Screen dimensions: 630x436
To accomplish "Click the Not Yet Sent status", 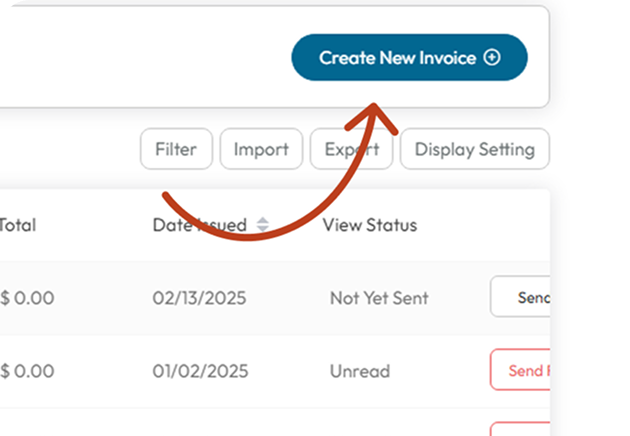I will click(x=379, y=297).
